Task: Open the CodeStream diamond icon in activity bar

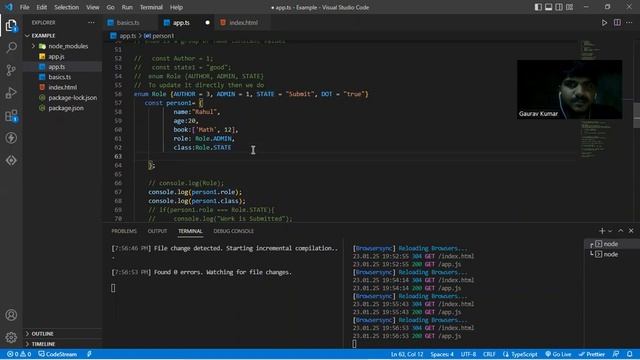Action: [x=11, y=160]
